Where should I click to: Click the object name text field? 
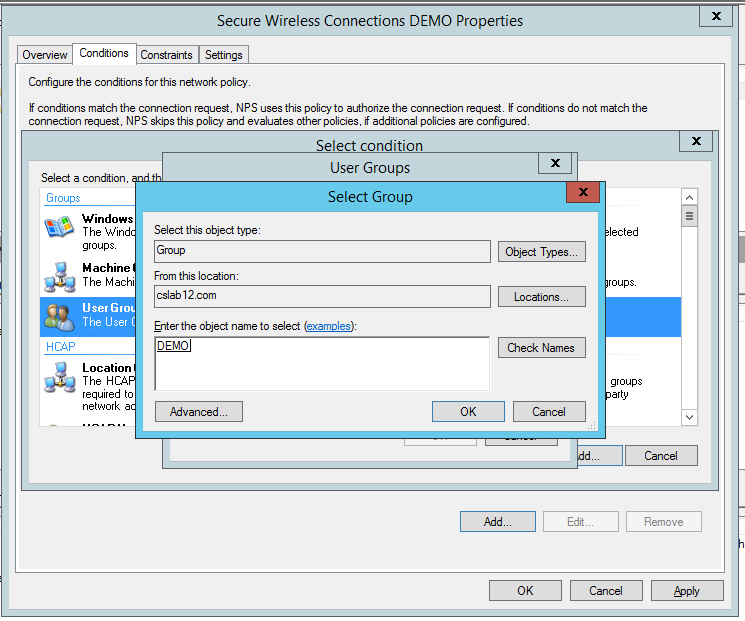tap(321, 364)
